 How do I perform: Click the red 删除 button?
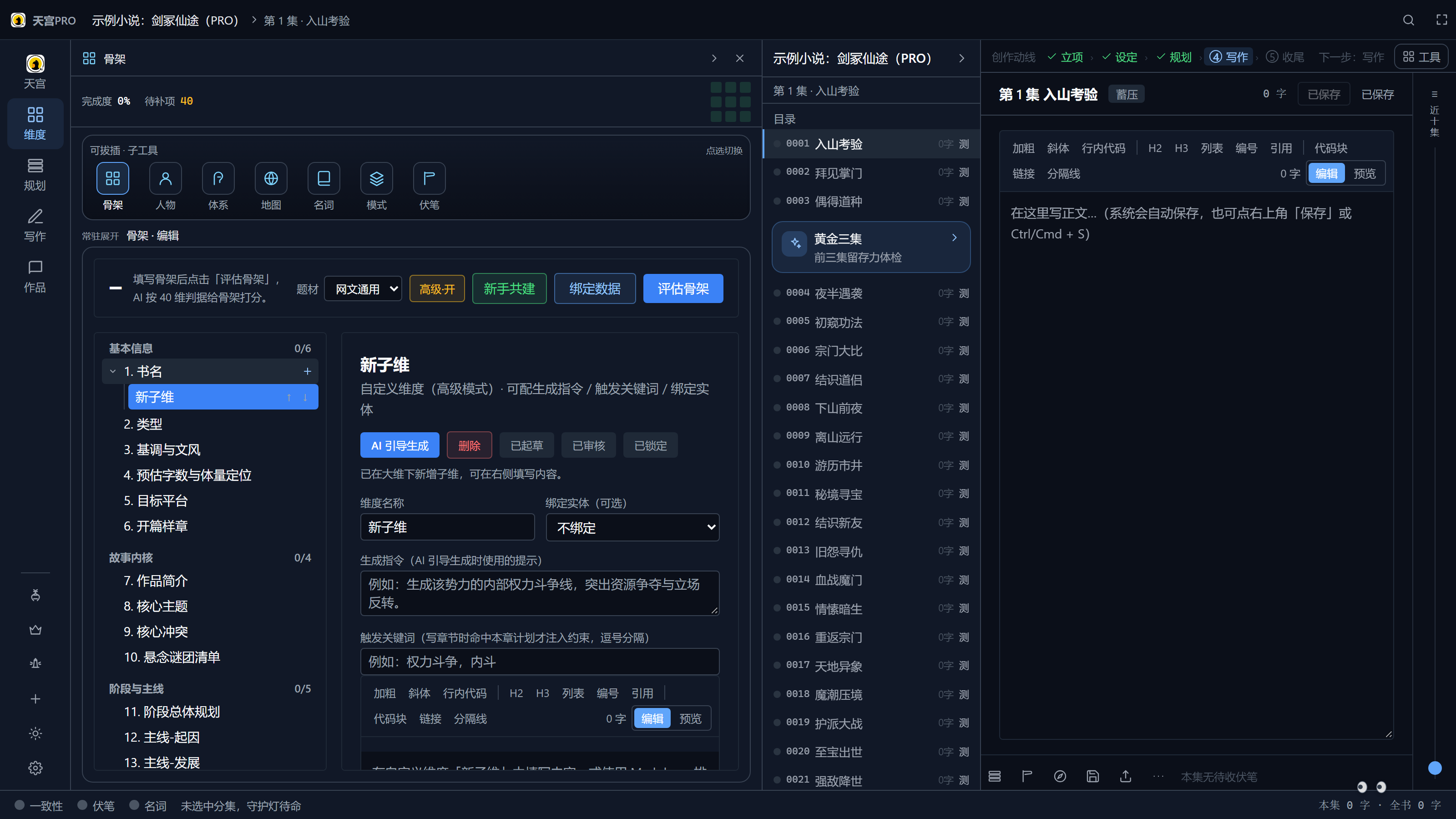[x=469, y=445]
